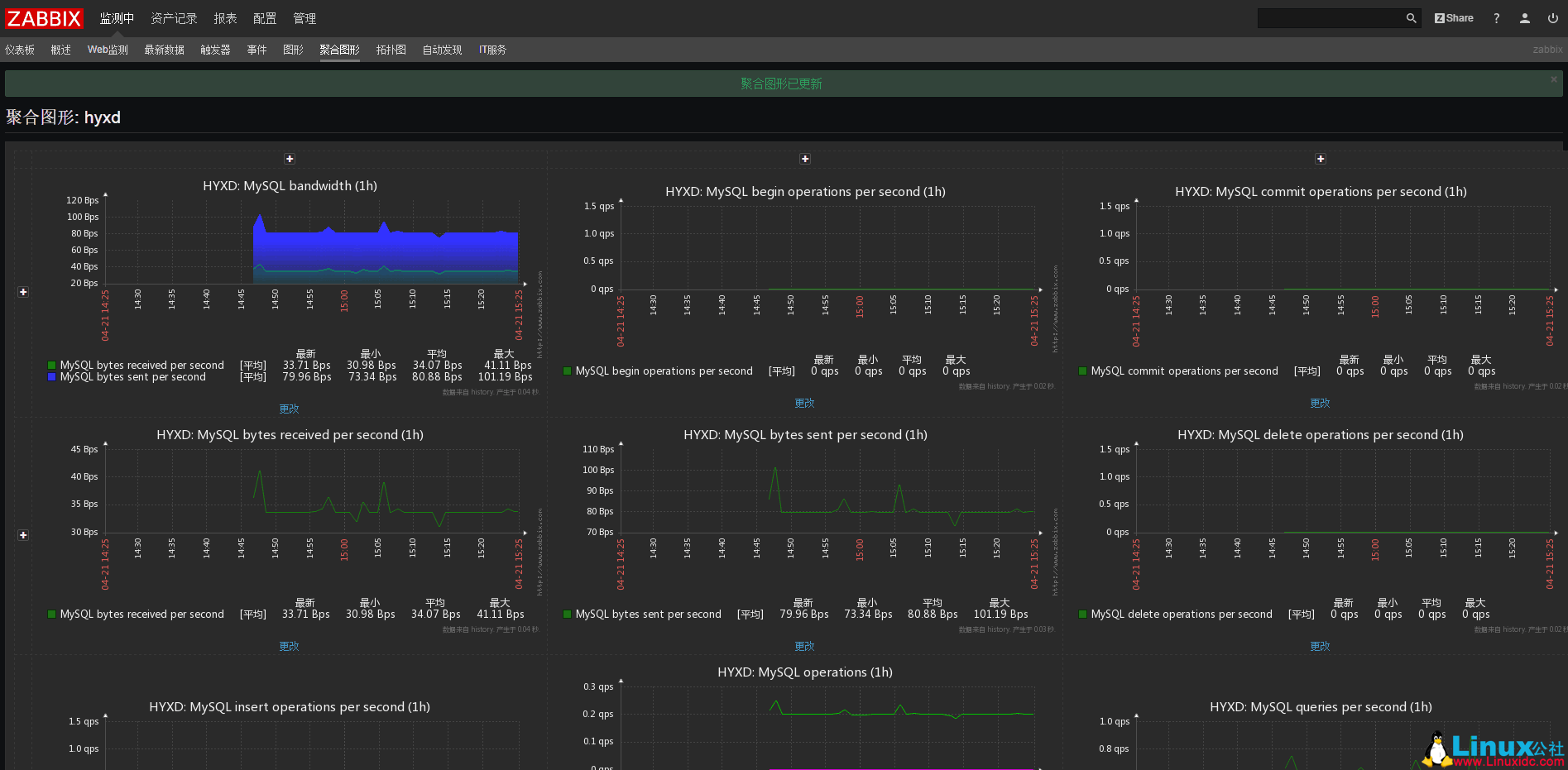Click 更改 under MySQL bytes sent graph
The height and width of the screenshot is (770, 1568).
803,646
